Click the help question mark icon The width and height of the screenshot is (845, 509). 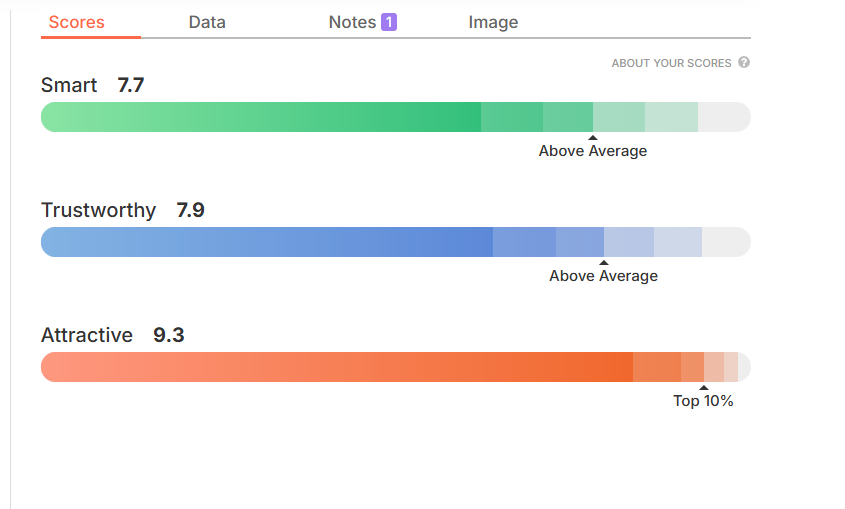click(x=744, y=62)
